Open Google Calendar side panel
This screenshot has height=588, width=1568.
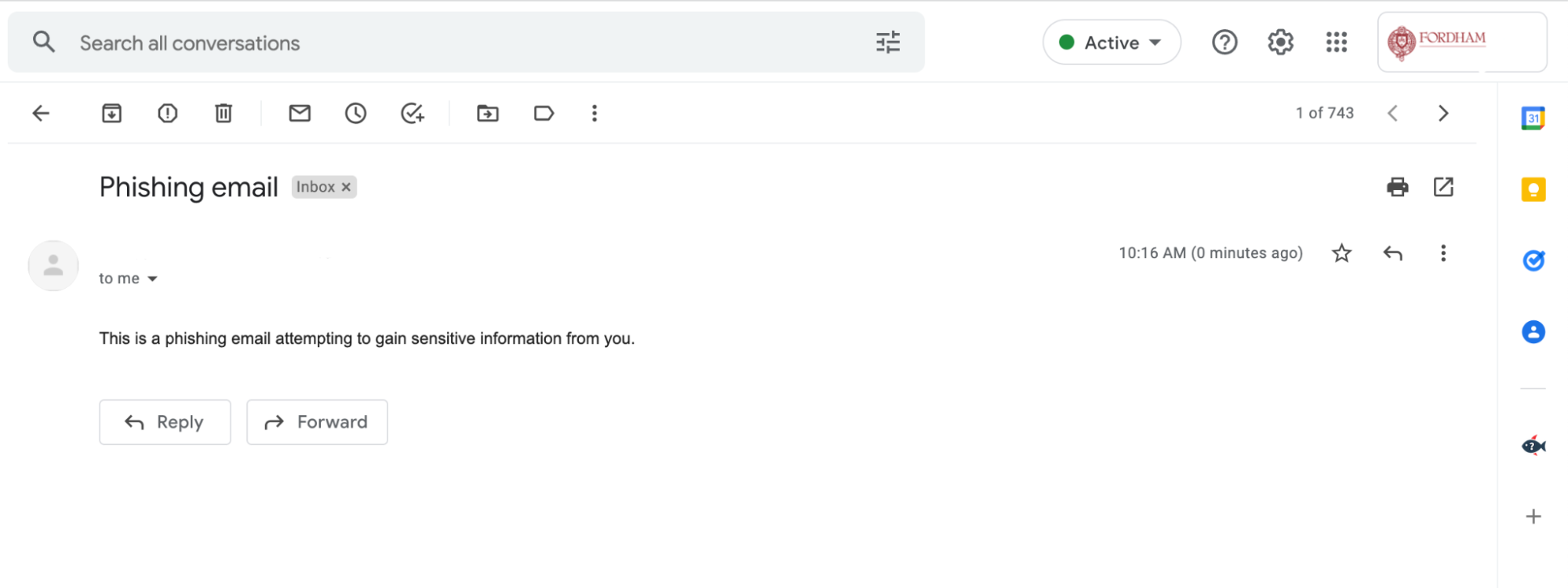1533,119
